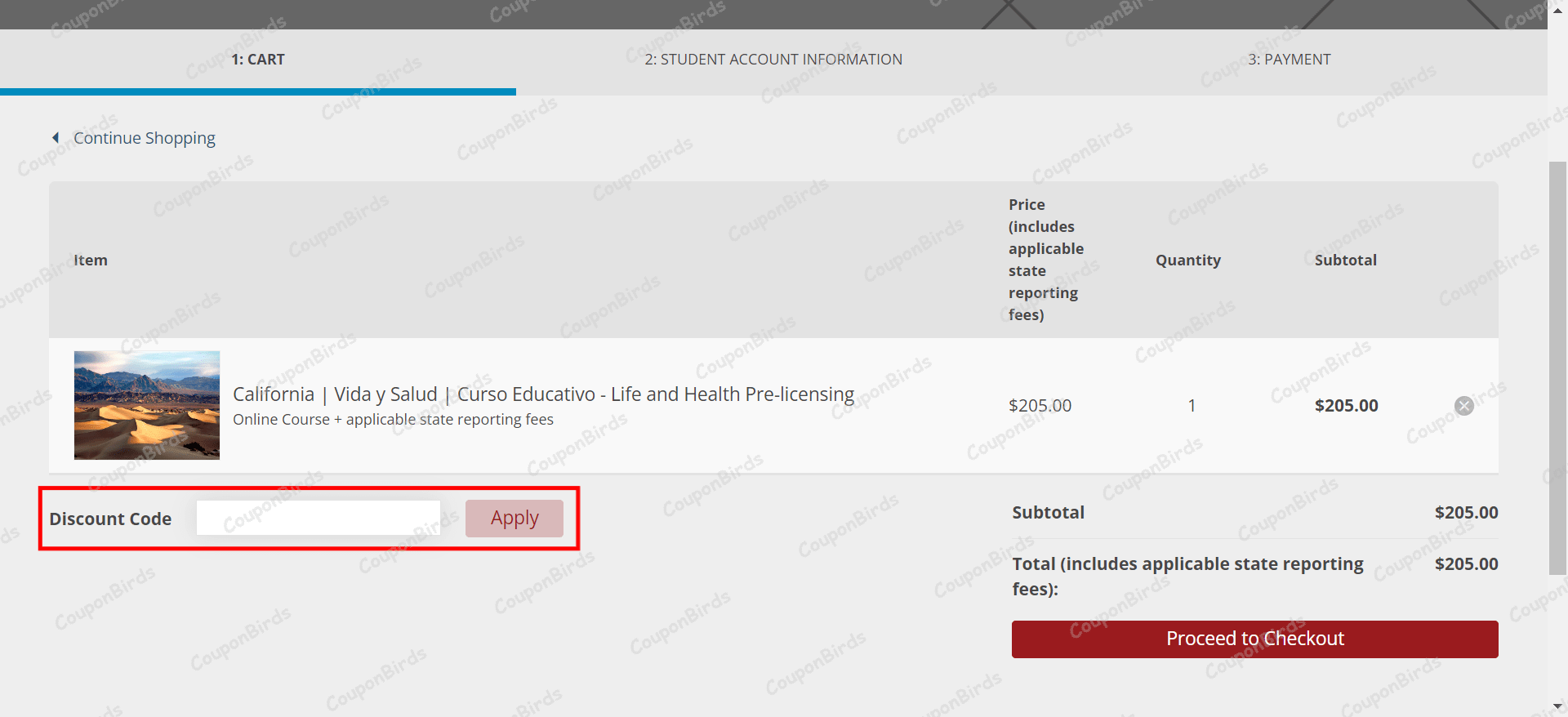Switch to the 1: CART step tab
This screenshot has height=717, width=1568.
(x=258, y=60)
